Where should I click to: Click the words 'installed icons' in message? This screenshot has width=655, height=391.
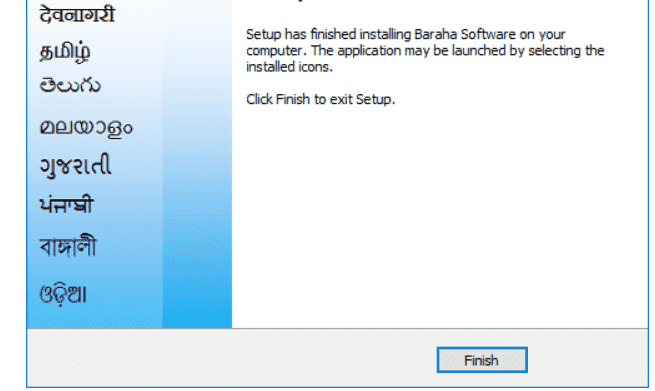[288, 67]
